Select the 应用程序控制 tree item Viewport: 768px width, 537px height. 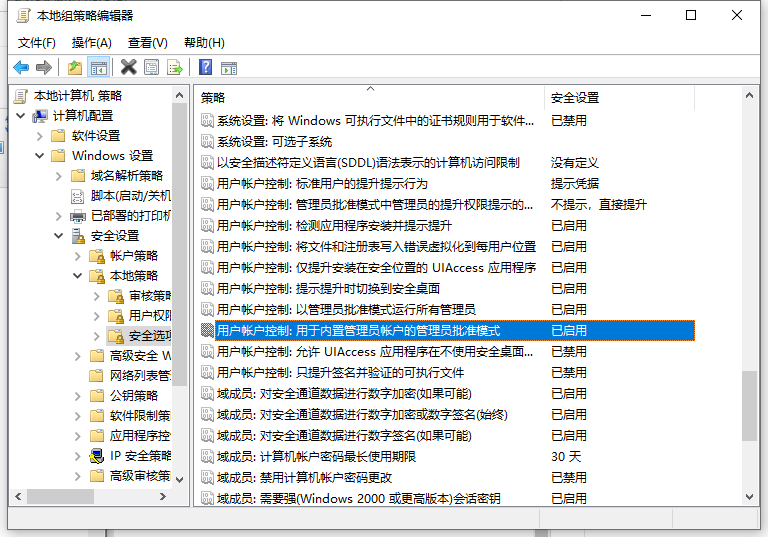(140, 436)
